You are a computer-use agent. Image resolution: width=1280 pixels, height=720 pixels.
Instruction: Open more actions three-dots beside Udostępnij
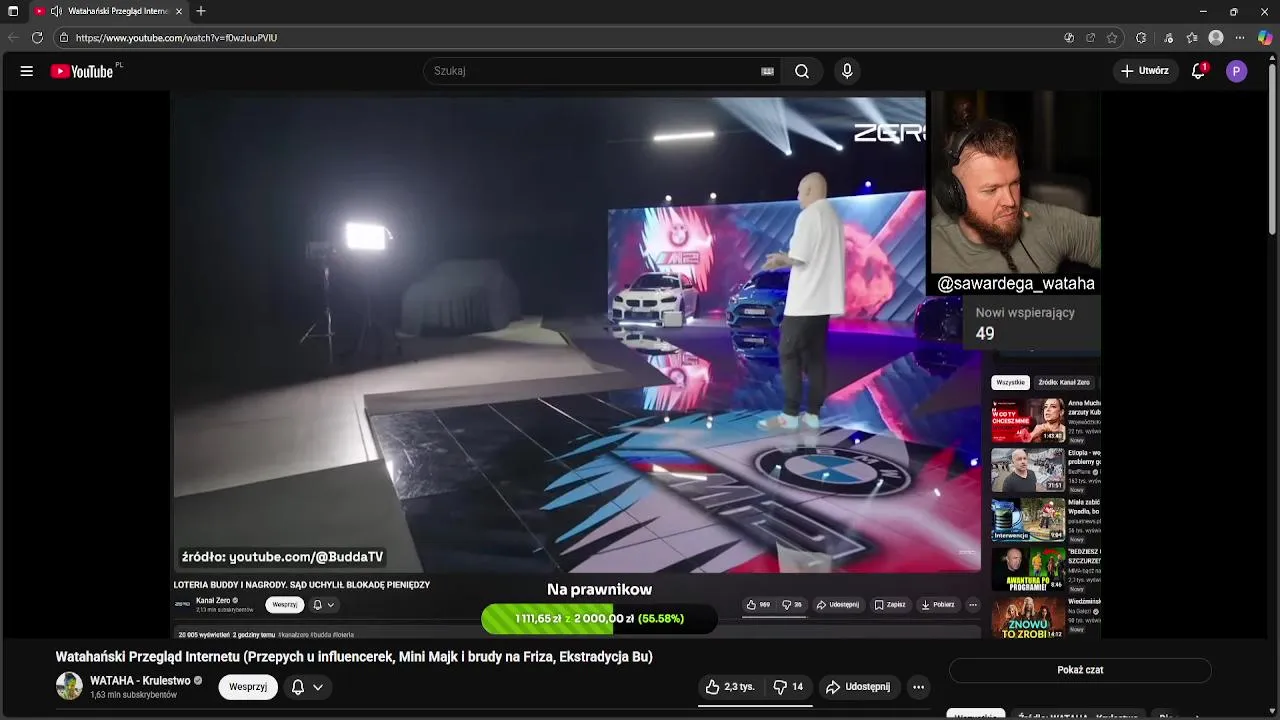(918, 687)
